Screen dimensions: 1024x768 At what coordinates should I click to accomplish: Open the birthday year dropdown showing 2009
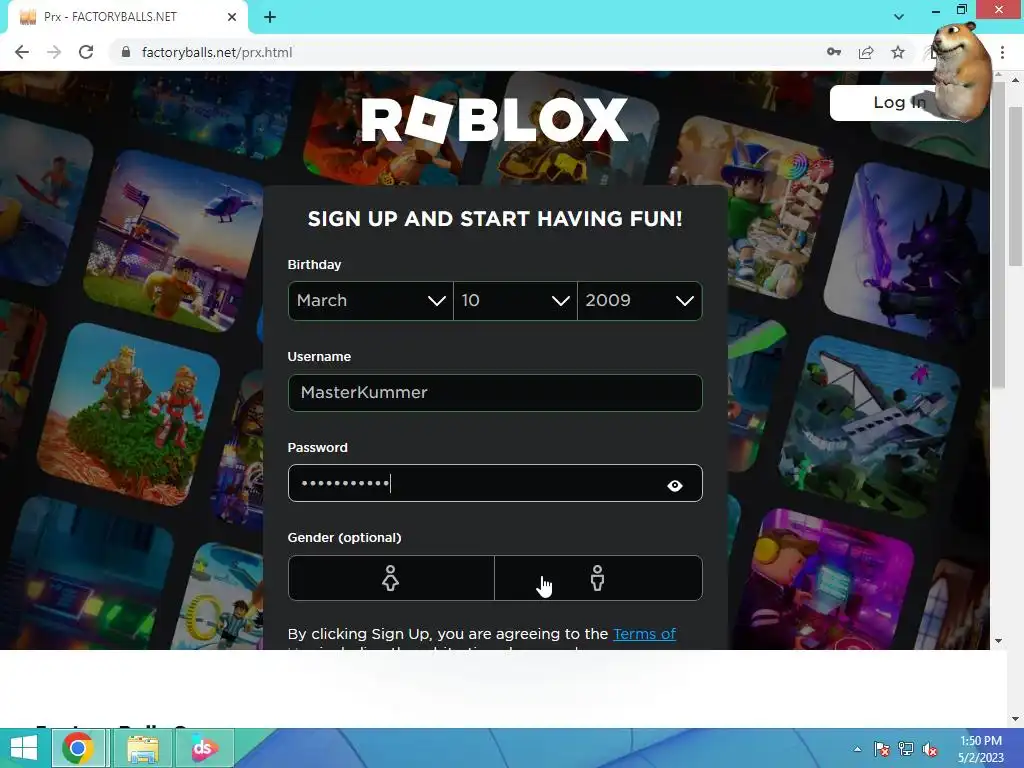coord(640,301)
